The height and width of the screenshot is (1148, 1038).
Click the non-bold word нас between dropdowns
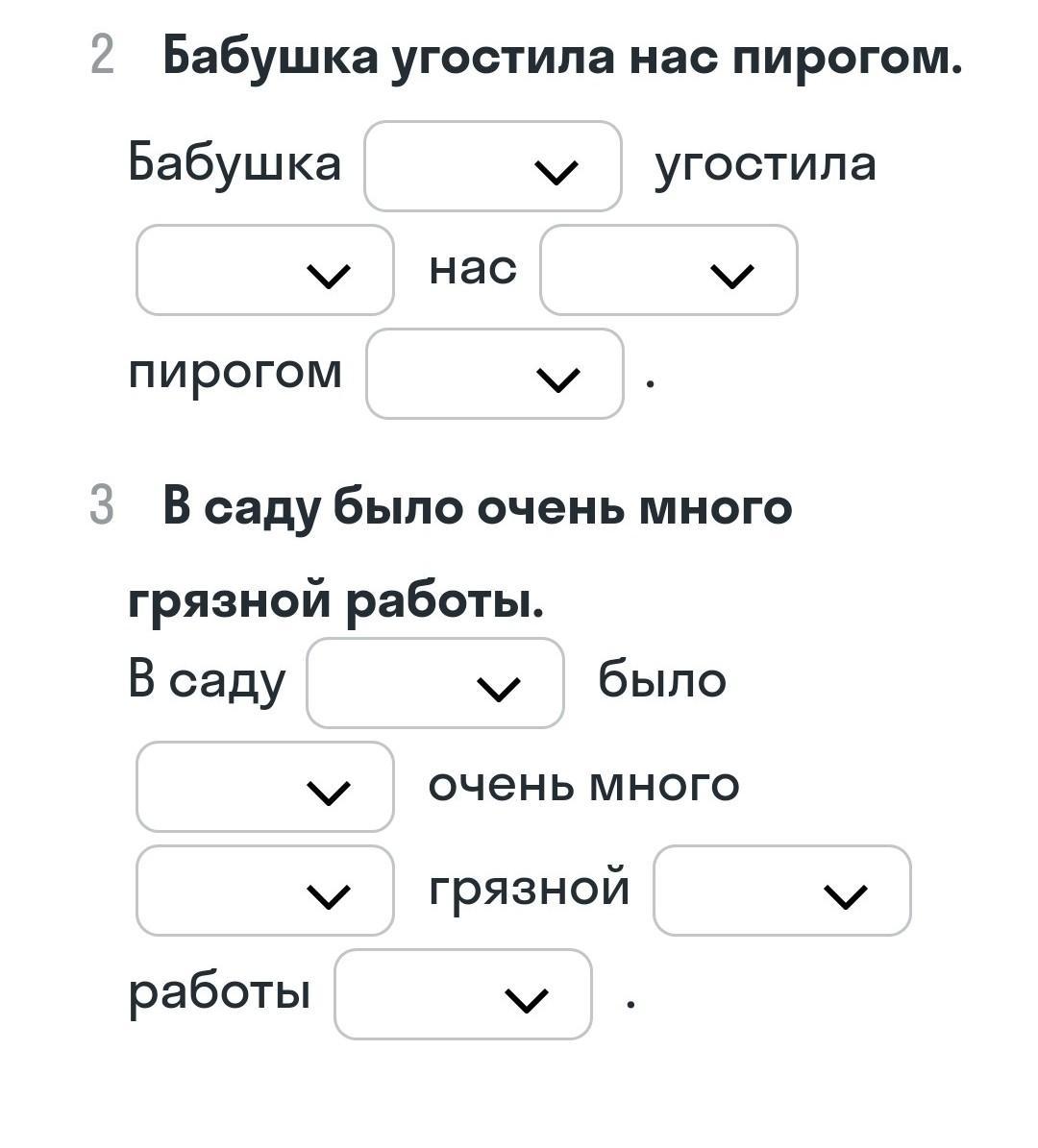[472, 269]
